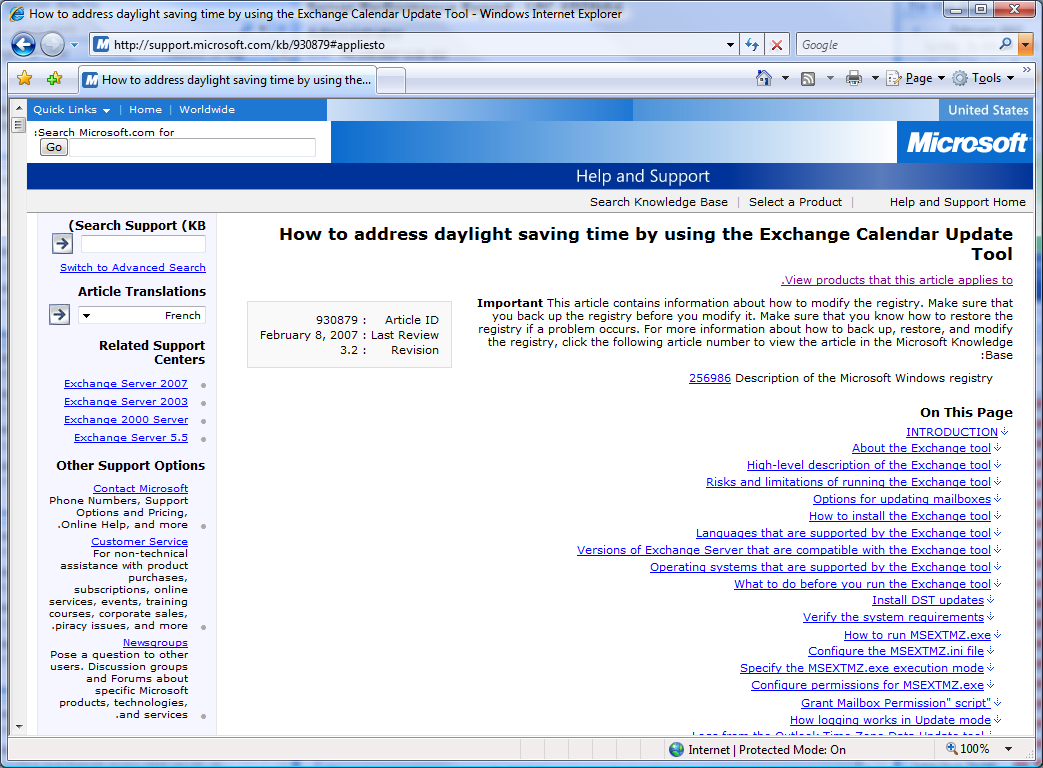Click the Contact Microsoft link
The height and width of the screenshot is (768, 1043).
tap(140, 489)
